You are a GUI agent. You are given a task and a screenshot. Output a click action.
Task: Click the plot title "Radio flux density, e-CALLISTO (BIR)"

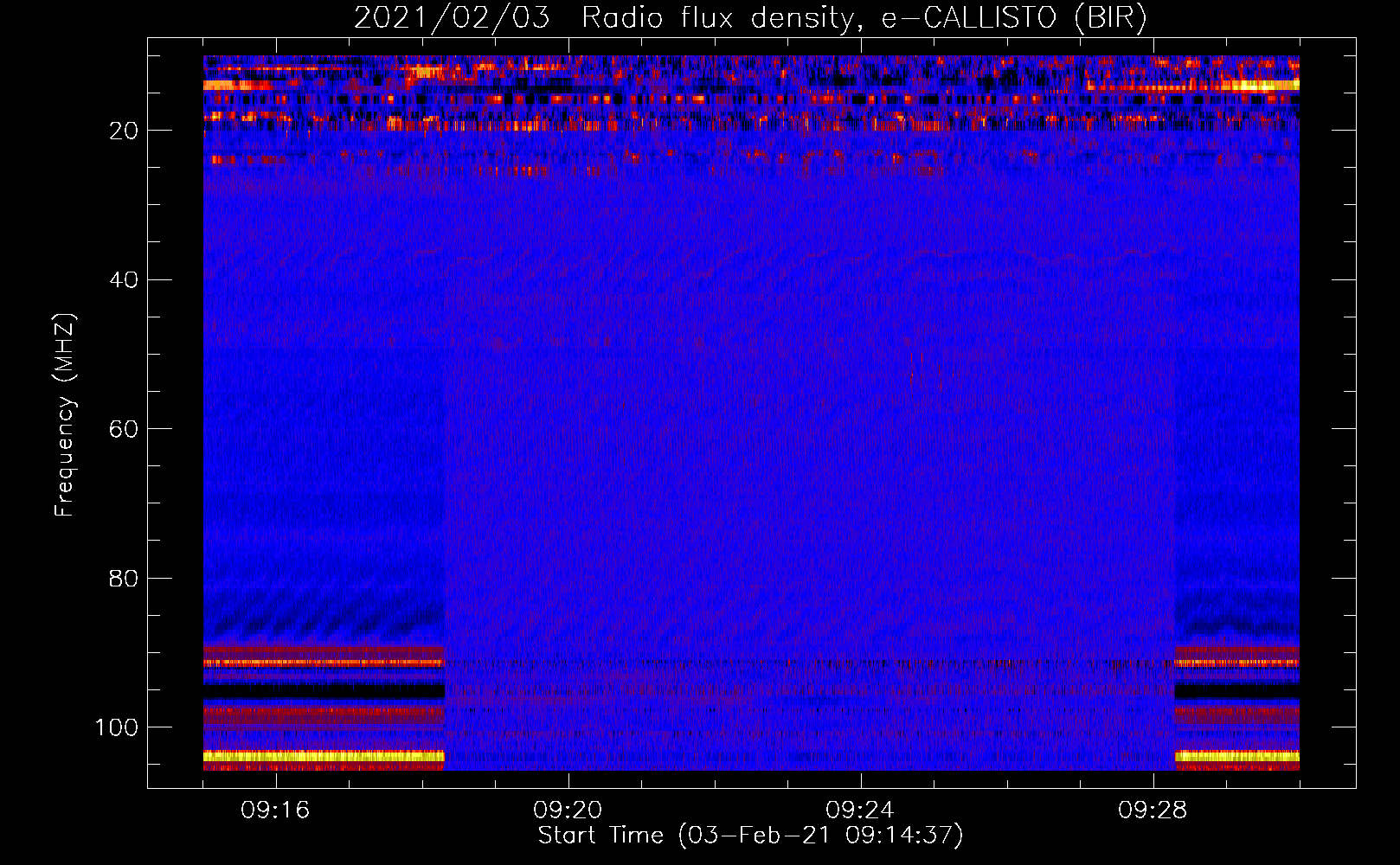[x=864, y=18]
